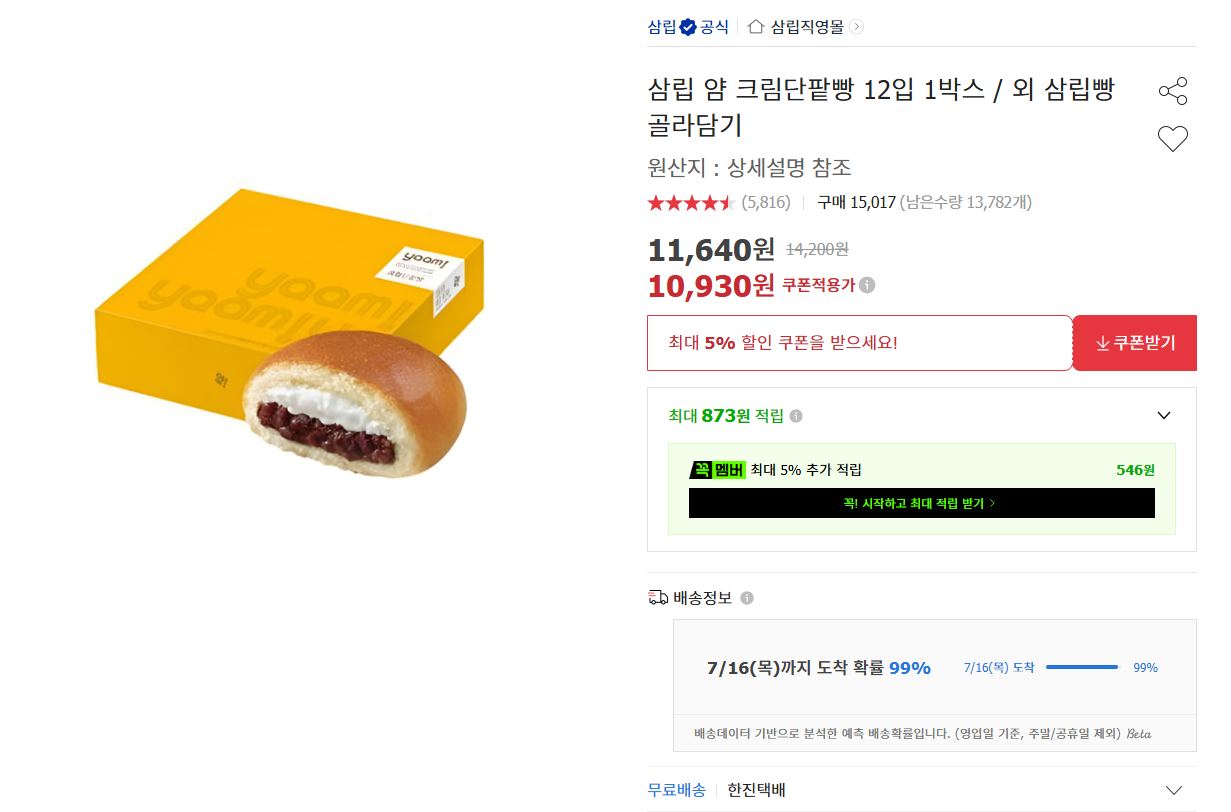The width and height of the screenshot is (1231, 812).
Task: Download coupon with 쿠폰받기 button
Action: point(1135,343)
